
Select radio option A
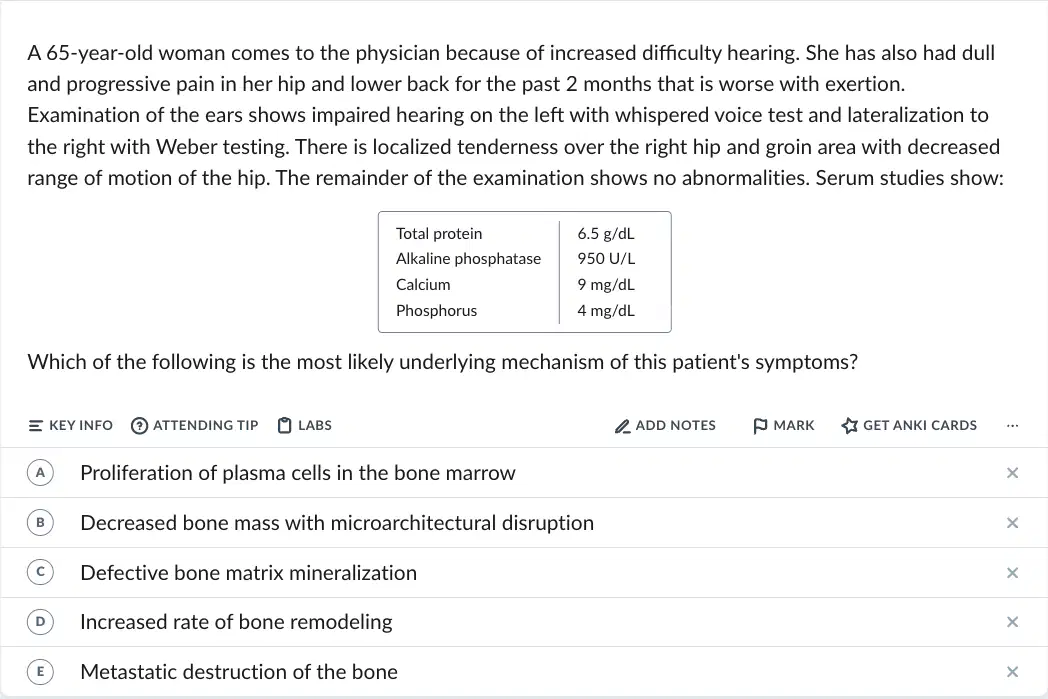tap(40, 473)
